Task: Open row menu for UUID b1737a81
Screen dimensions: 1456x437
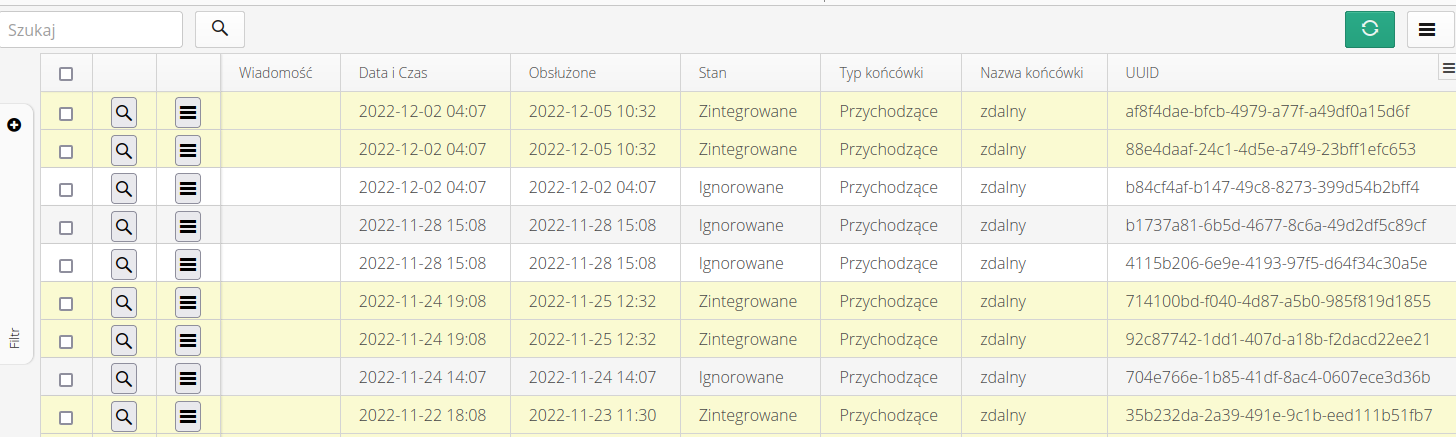Action: 187,226
